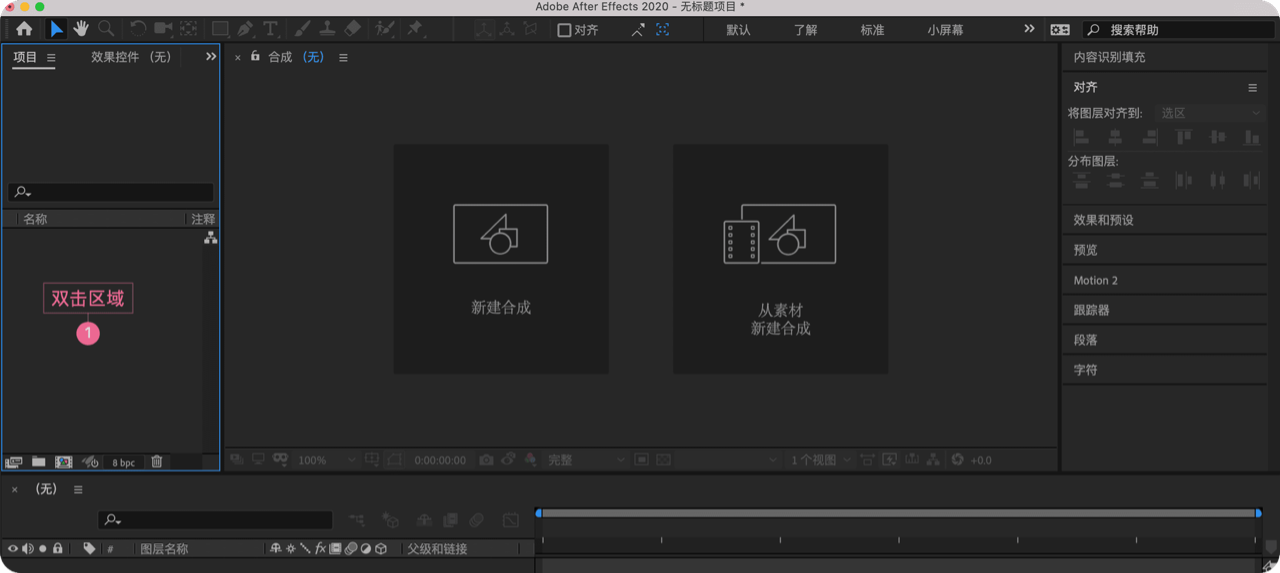Image resolution: width=1280 pixels, height=573 pixels.
Task: Switch to the 默认 workspace
Action: 738,30
